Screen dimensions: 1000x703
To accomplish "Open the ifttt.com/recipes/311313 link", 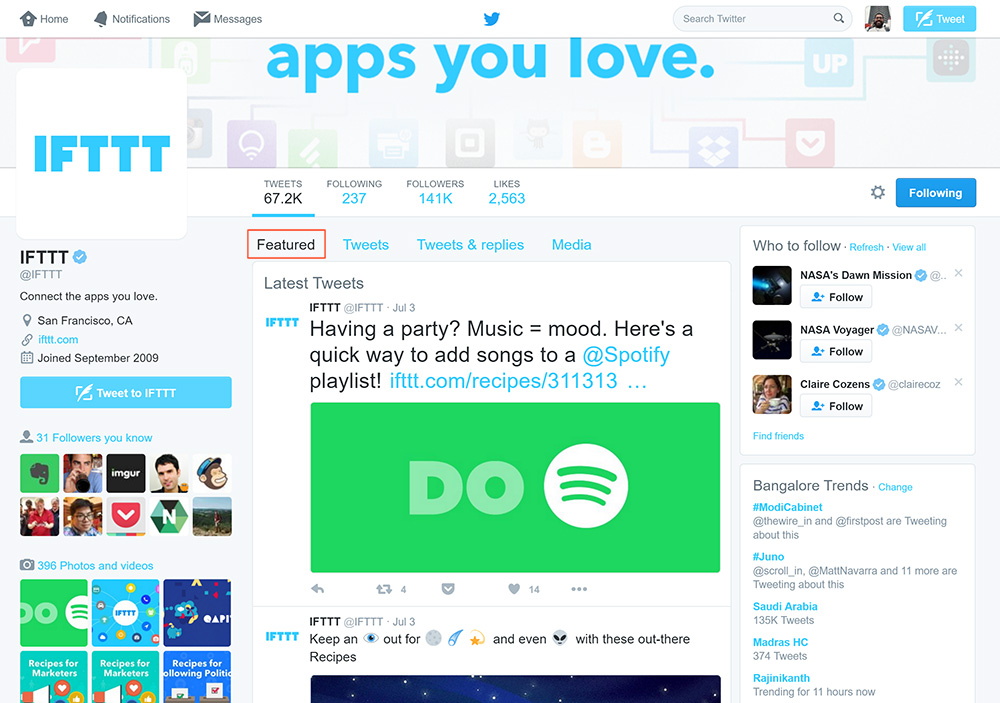I will (503, 381).
